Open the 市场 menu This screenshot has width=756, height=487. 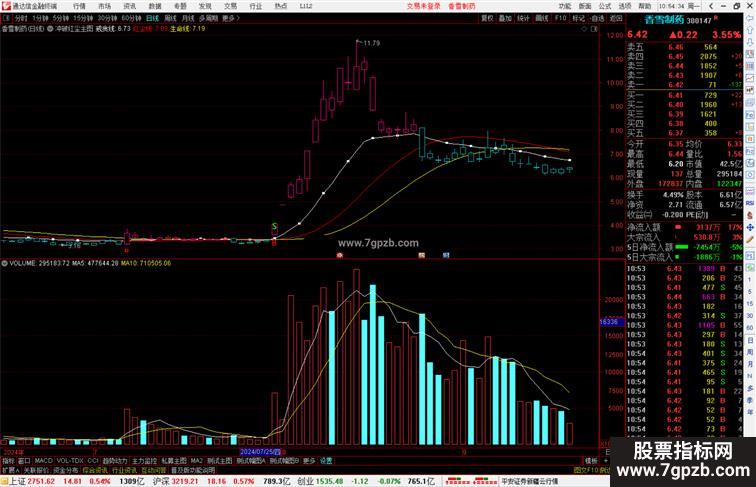(104, 6)
